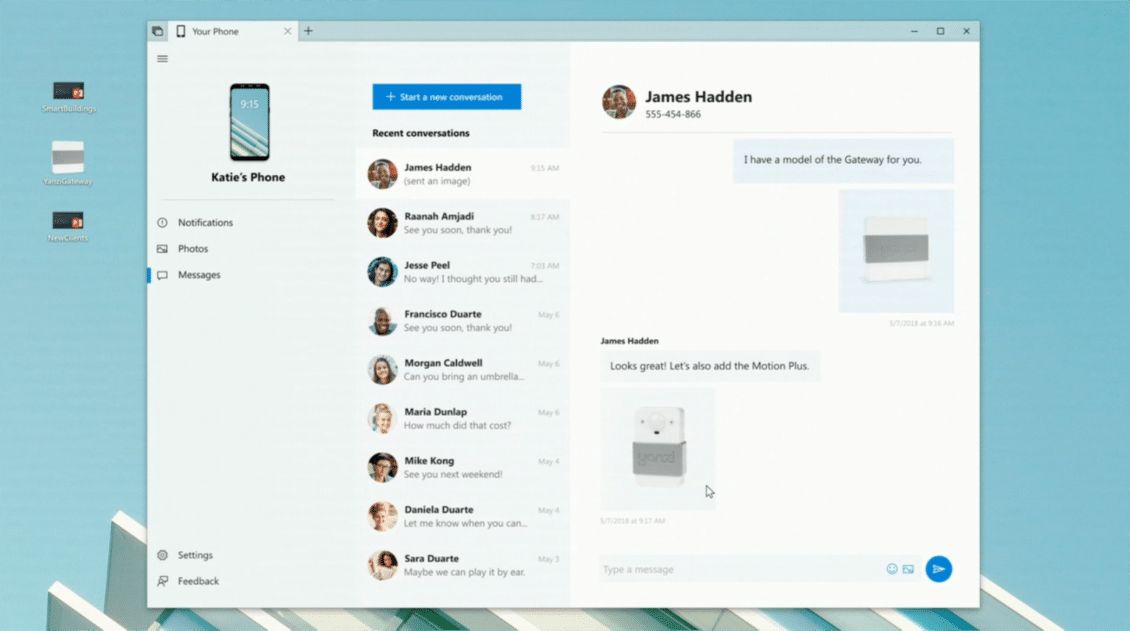Image resolution: width=1130 pixels, height=631 pixels.
Task: Open the sent Gateway model image
Action: pyautogui.click(x=896, y=250)
